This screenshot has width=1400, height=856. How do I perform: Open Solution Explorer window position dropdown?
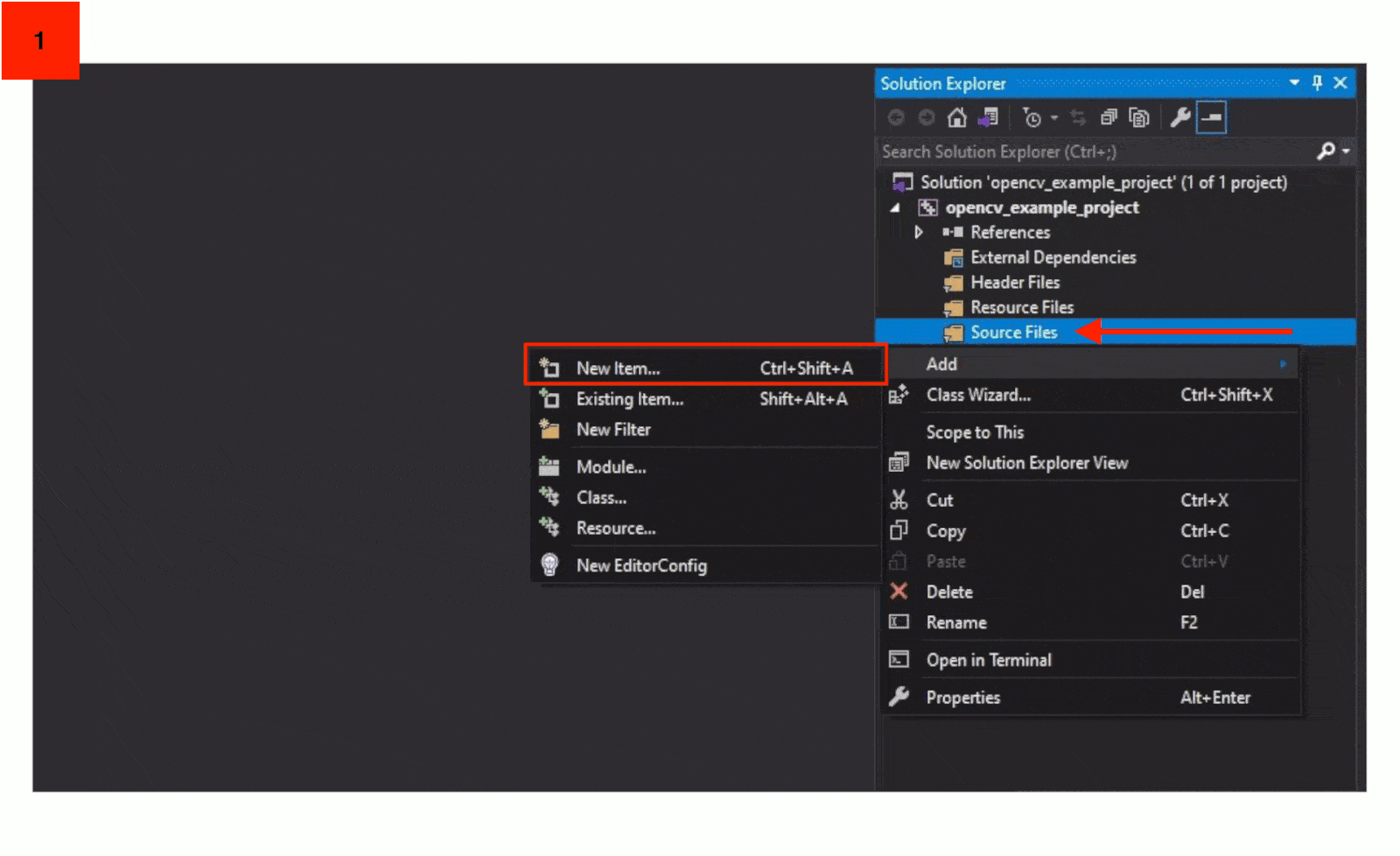1294,83
